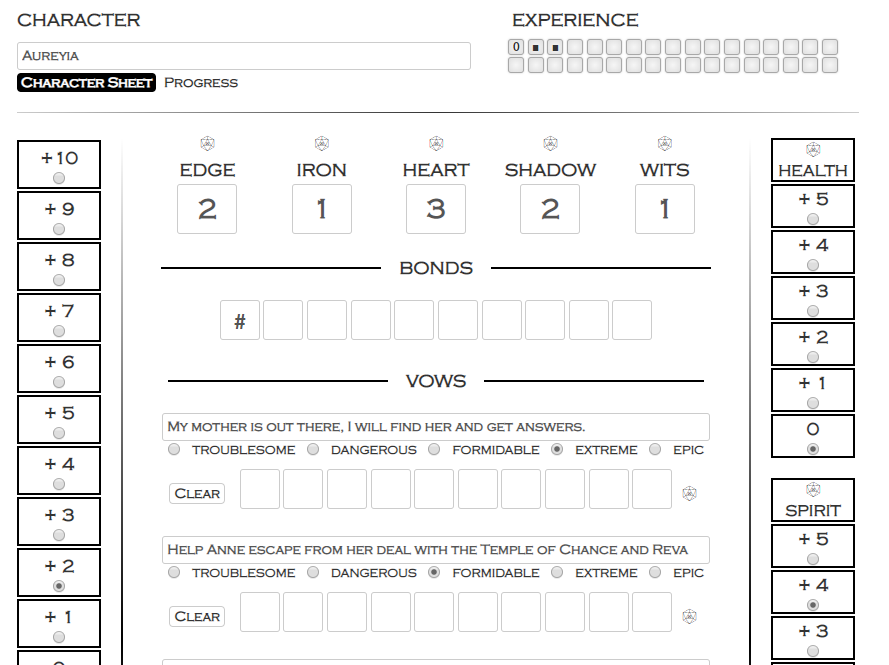This screenshot has width=889, height=665.
Task: Select the Character Sheet tab
Action: point(85,83)
